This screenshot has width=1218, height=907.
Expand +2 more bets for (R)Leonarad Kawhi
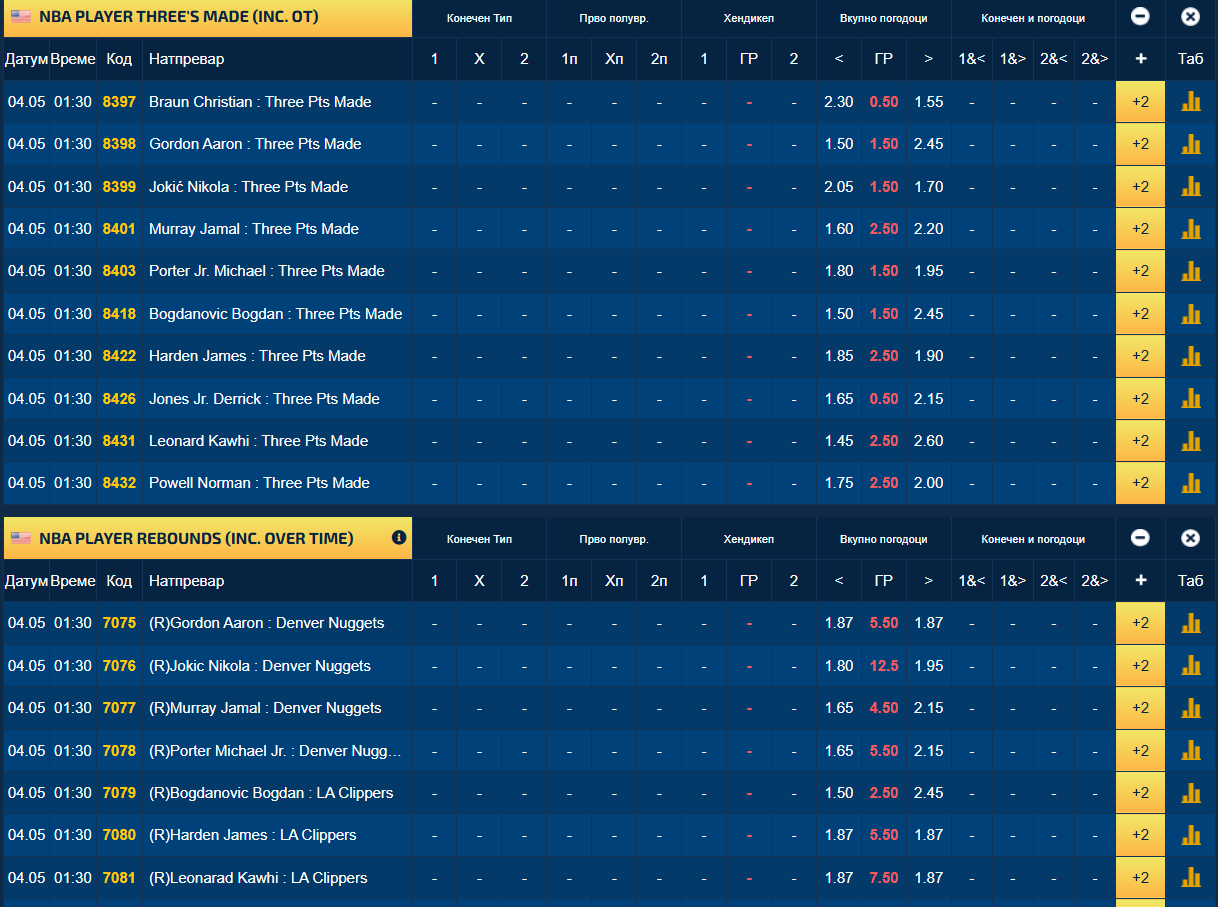[1141, 878]
